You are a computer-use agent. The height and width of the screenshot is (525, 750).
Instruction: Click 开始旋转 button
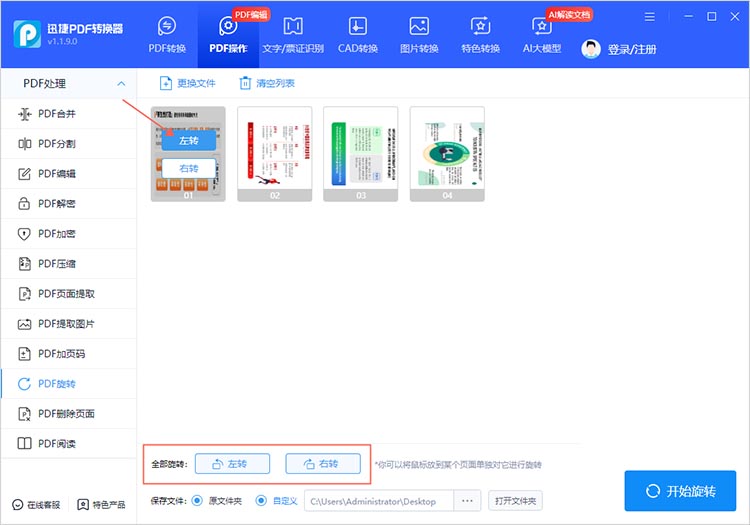point(680,491)
